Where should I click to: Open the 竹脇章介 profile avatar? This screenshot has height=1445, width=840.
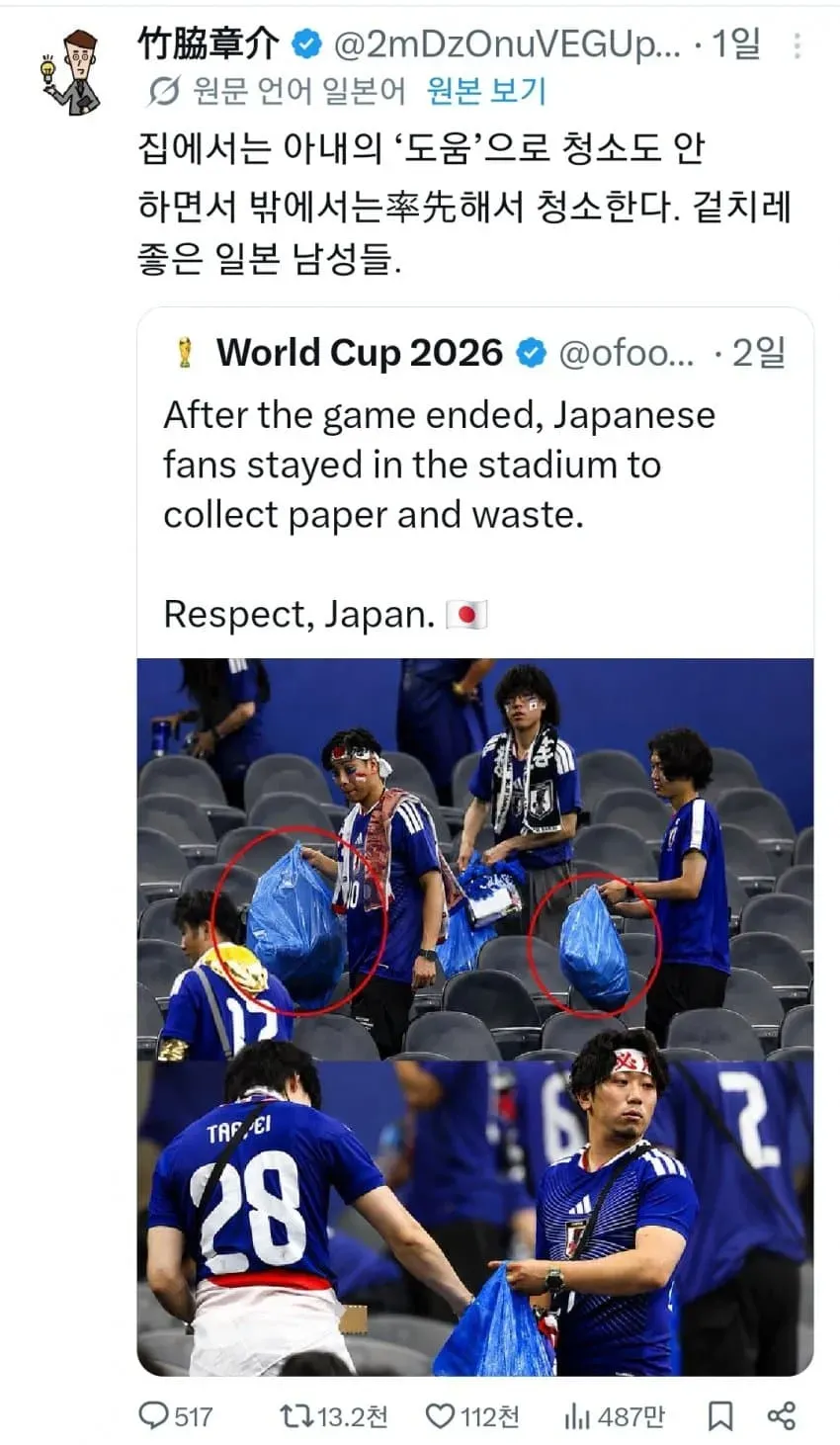click(72, 73)
